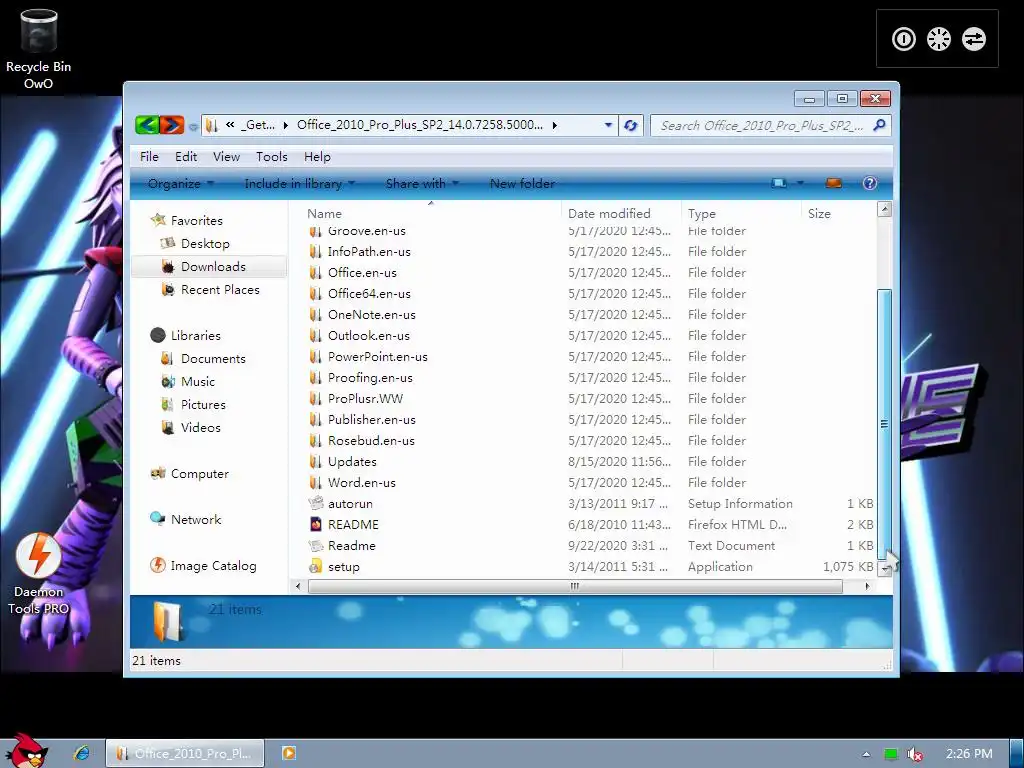The width and height of the screenshot is (1024, 768).
Task: Click the vertical scrollbar thumb
Action: tap(884, 423)
